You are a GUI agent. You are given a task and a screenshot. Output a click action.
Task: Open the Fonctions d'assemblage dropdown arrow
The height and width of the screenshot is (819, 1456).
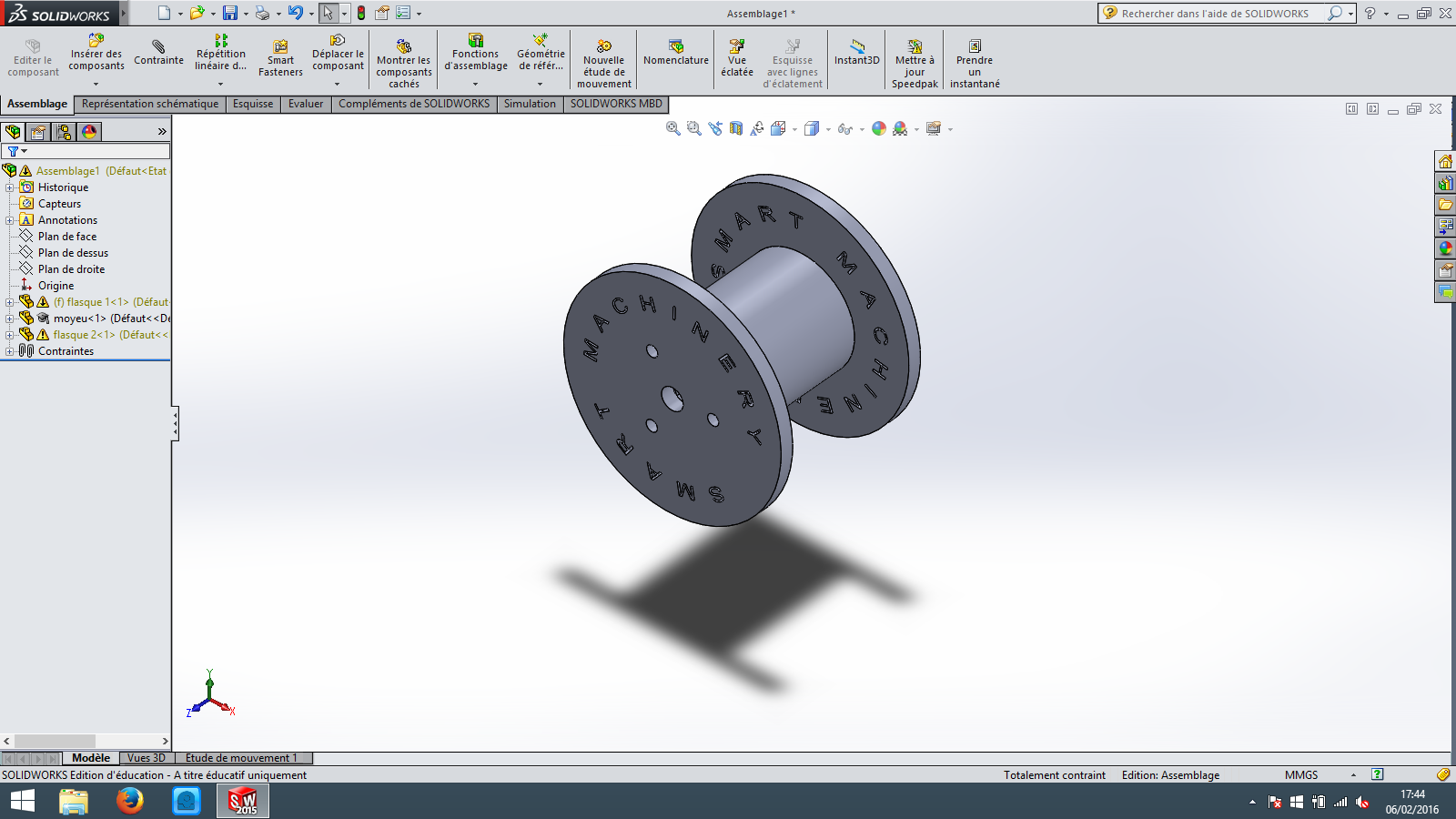pyautogui.click(x=475, y=84)
